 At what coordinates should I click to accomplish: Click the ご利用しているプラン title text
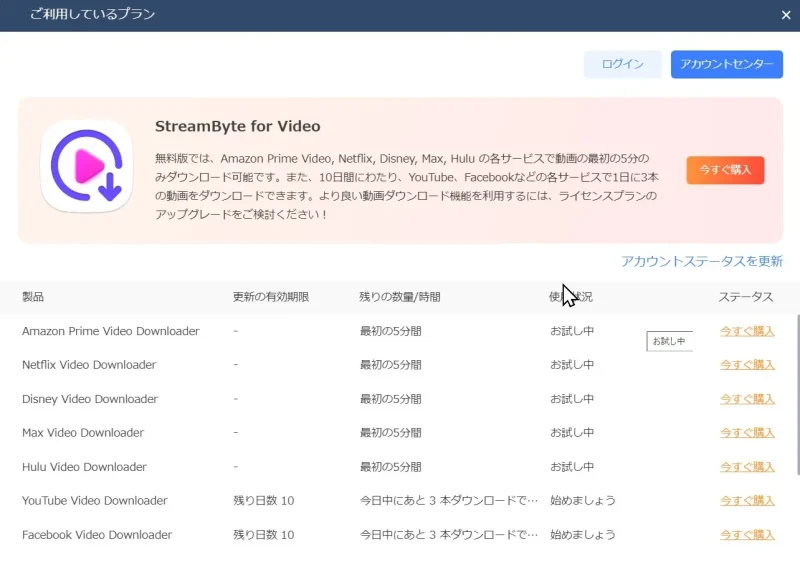coord(92,14)
